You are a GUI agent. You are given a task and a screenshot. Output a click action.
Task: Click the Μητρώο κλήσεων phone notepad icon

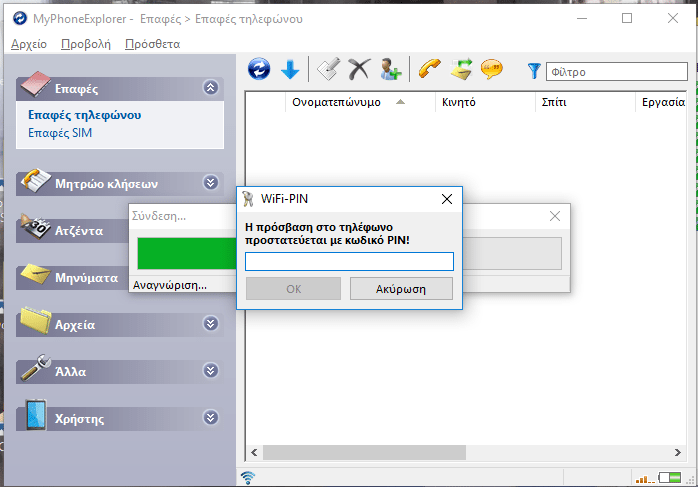pyautogui.click(x=36, y=180)
